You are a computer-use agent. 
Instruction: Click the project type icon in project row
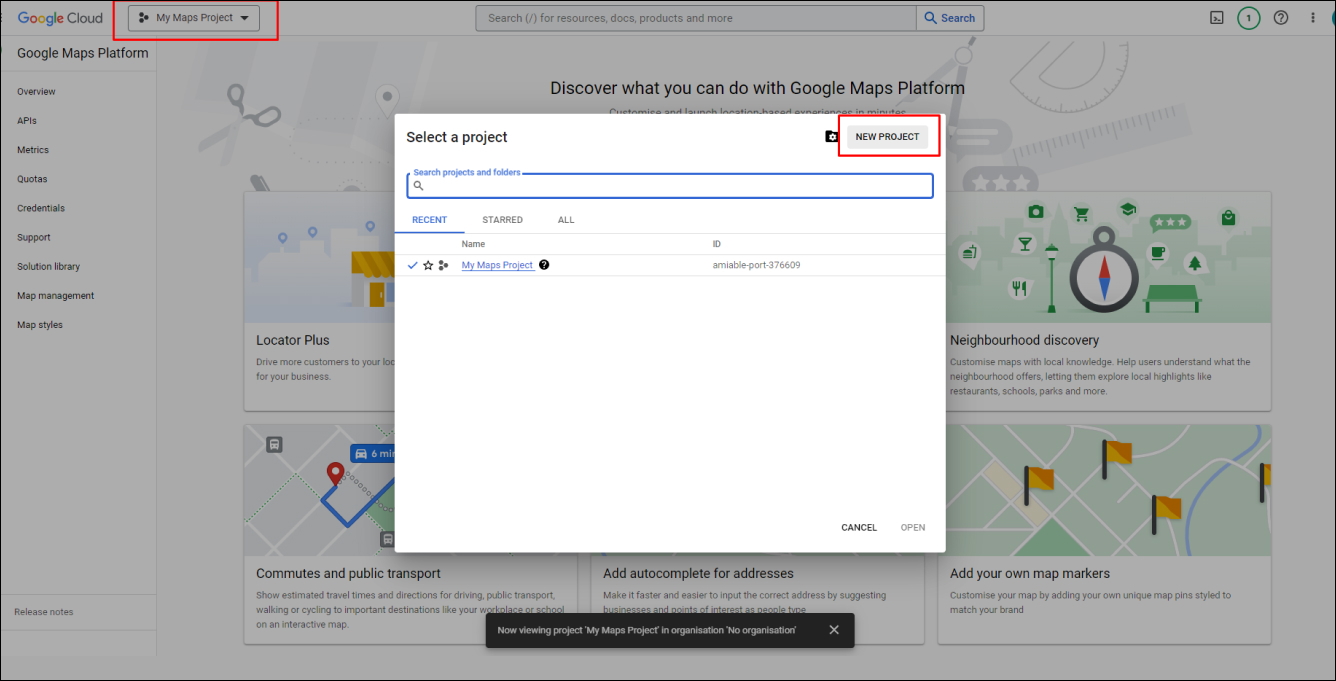click(443, 265)
